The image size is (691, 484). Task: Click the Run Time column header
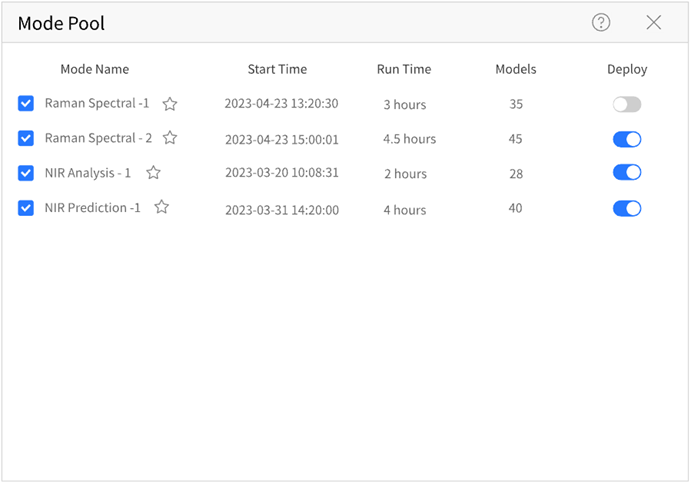(x=404, y=70)
